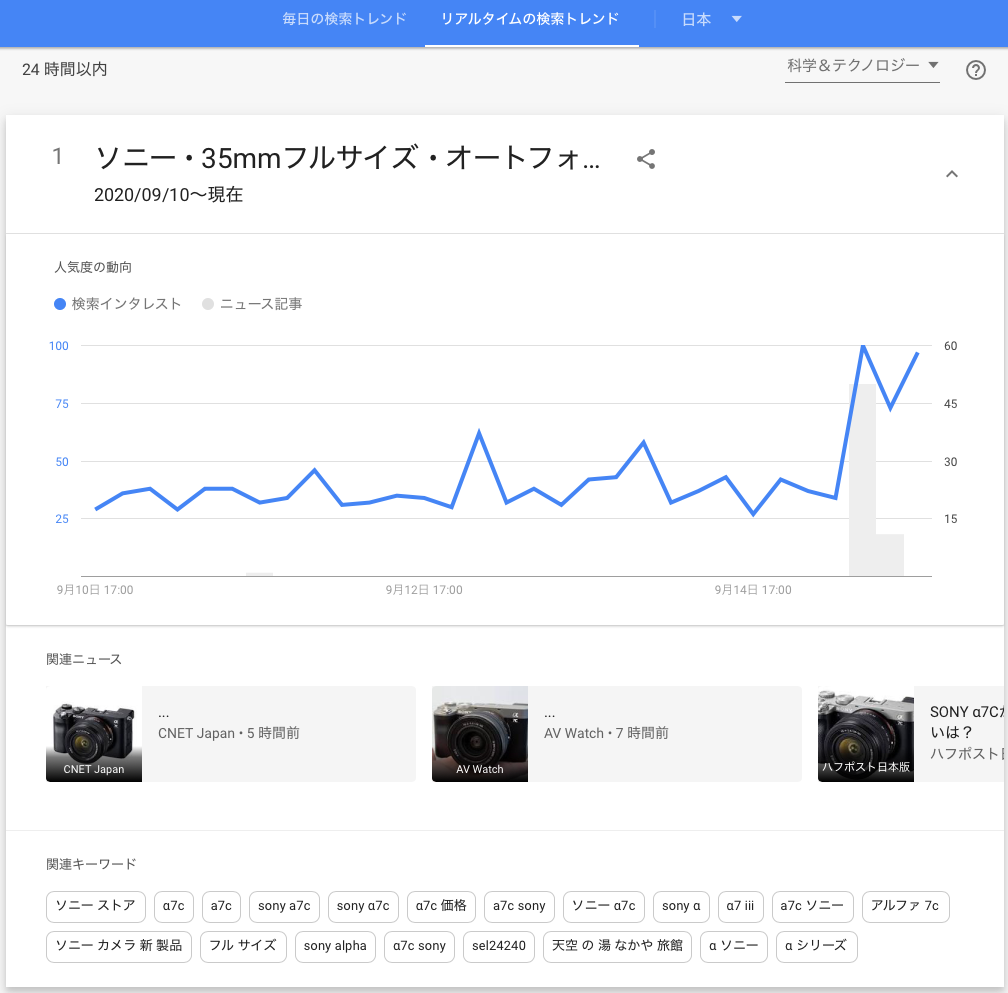Open the ハフポスト日本版 camera thumbnail

865,734
